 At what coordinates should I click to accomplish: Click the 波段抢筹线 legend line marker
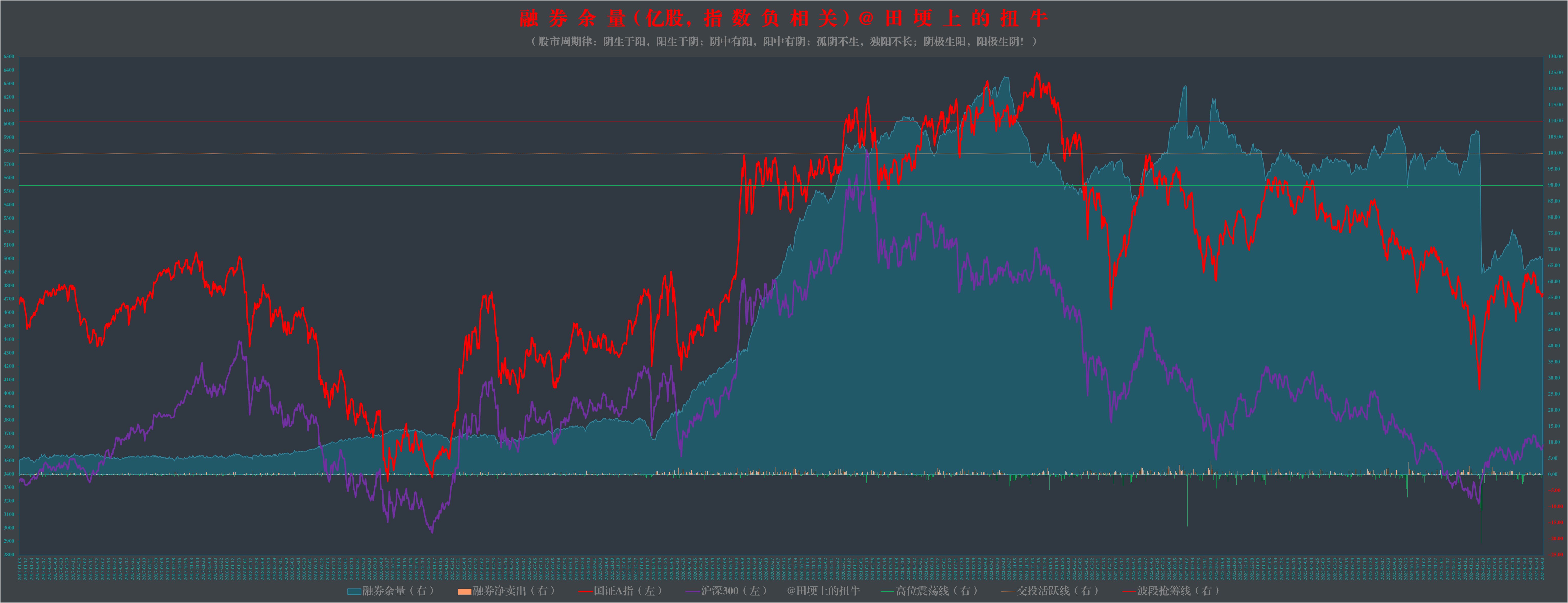[1129, 592]
